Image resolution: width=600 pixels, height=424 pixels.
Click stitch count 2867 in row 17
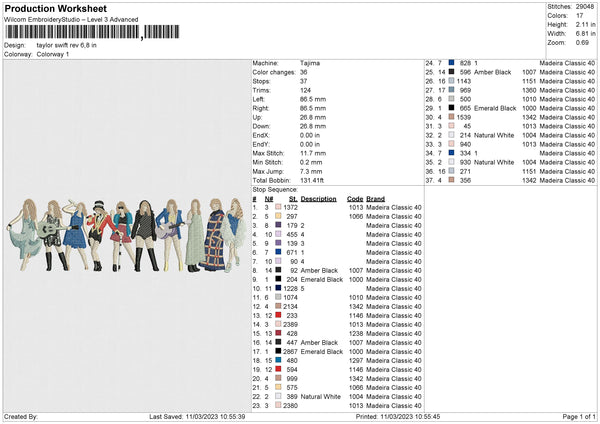(290, 352)
